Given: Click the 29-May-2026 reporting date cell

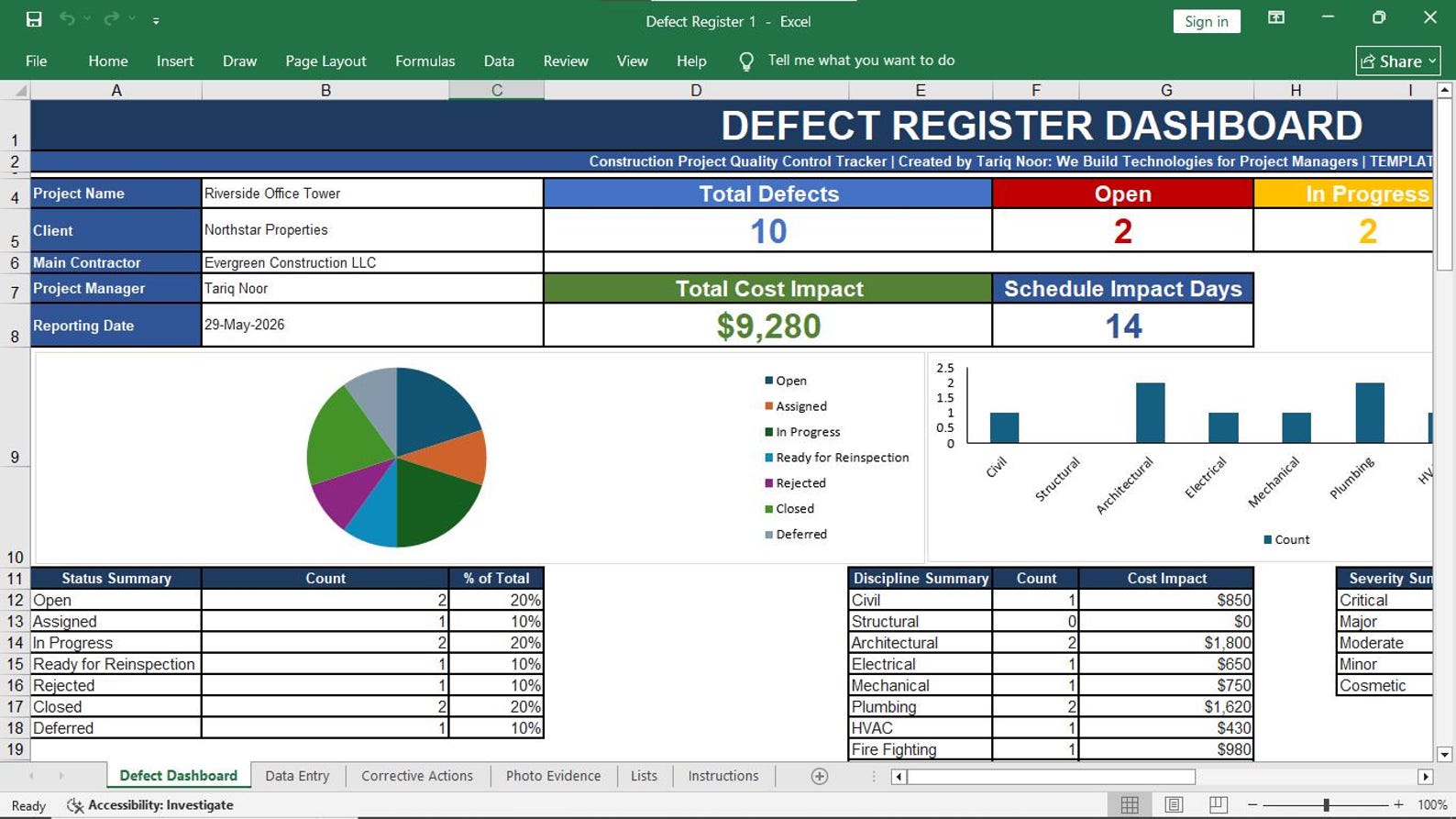Looking at the screenshot, I should tap(372, 325).
